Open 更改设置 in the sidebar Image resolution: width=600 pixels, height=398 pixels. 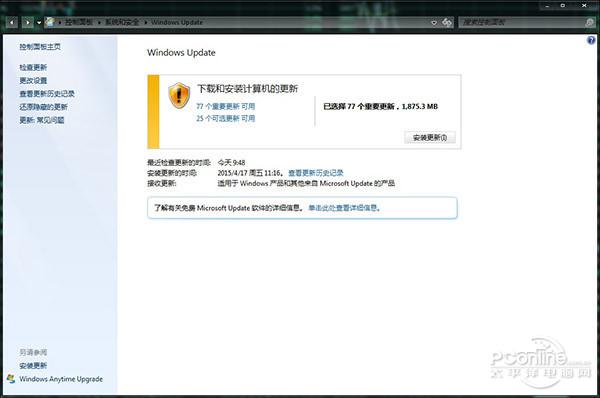pyautogui.click(x=33, y=80)
